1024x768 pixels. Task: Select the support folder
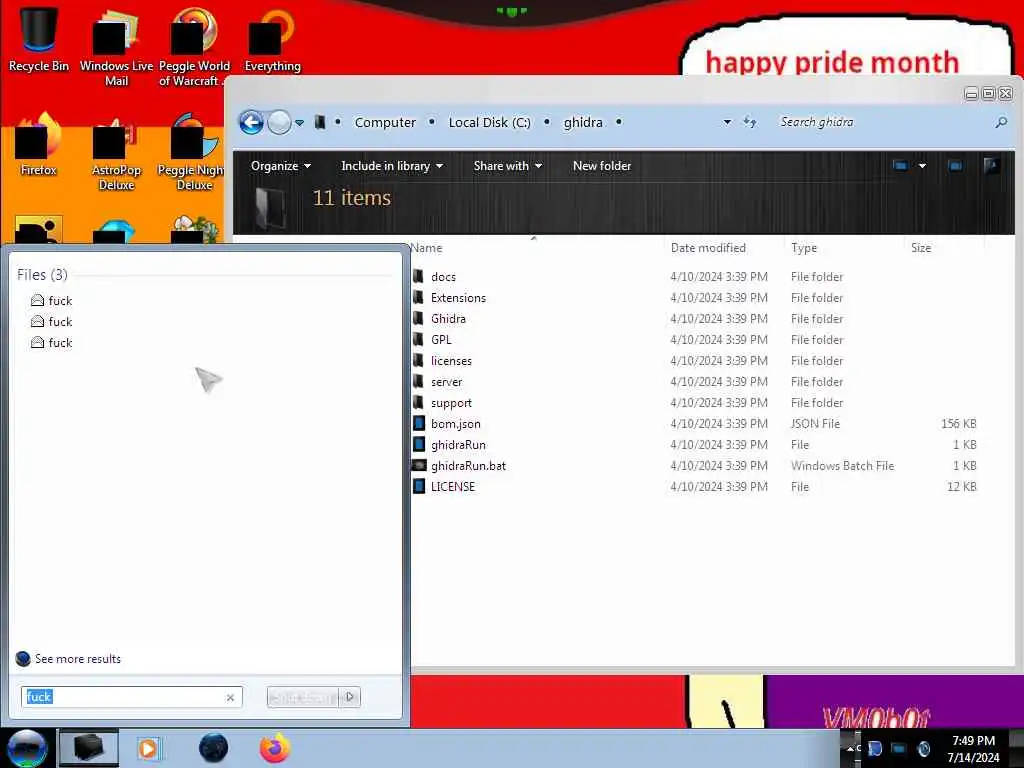696,403
